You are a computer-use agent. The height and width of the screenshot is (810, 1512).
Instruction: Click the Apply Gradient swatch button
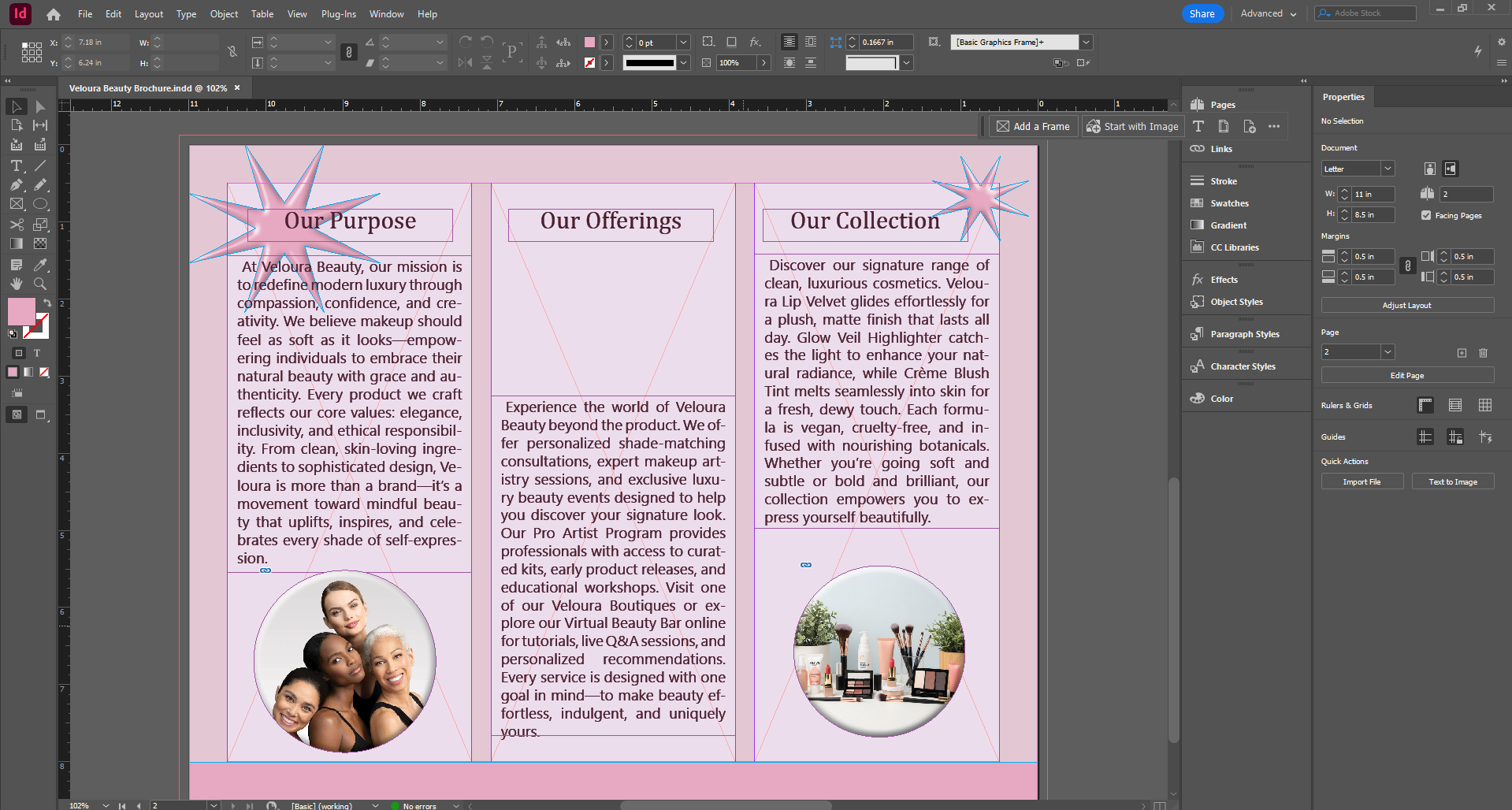click(x=28, y=372)
